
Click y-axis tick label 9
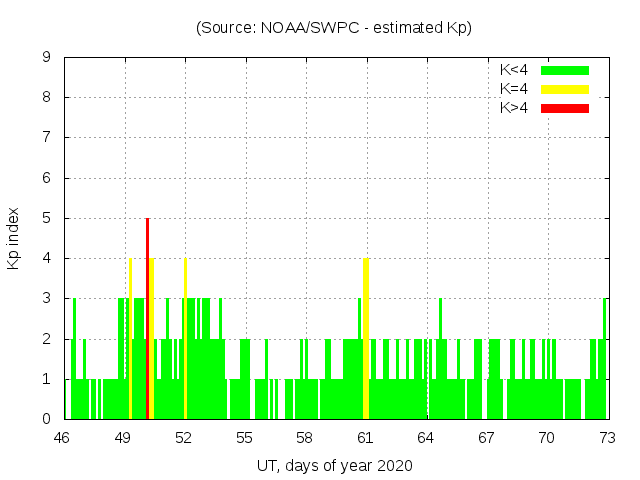tap(46, 57)
